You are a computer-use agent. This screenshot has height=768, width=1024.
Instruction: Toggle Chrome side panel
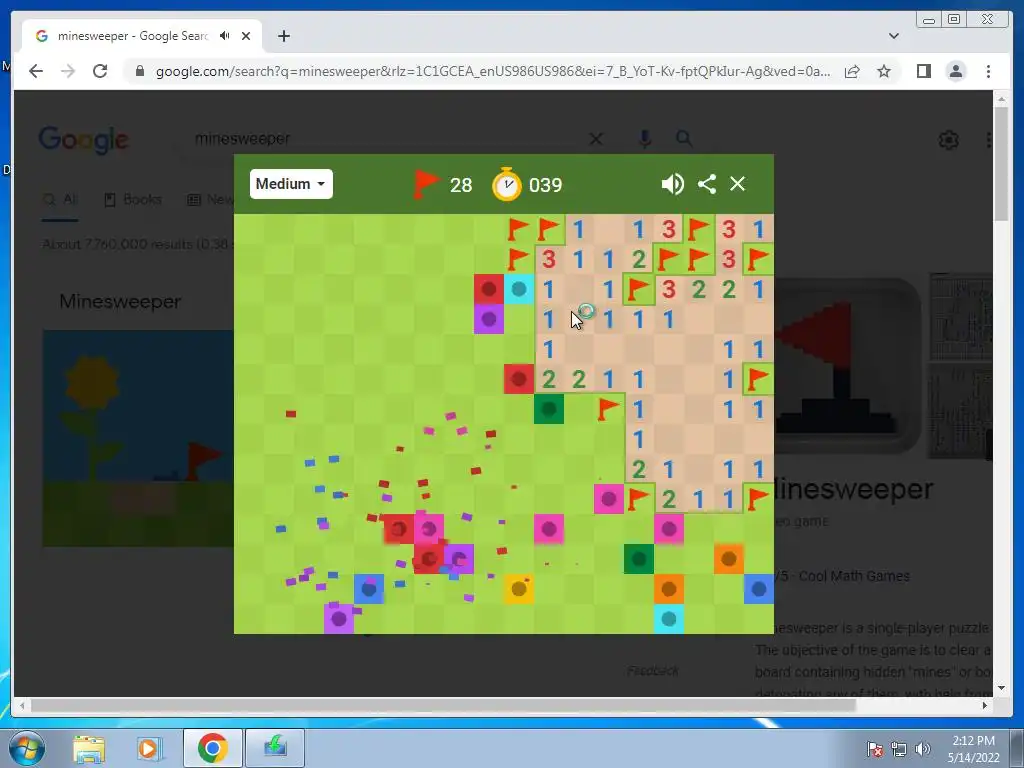click(x=923, y=71)
